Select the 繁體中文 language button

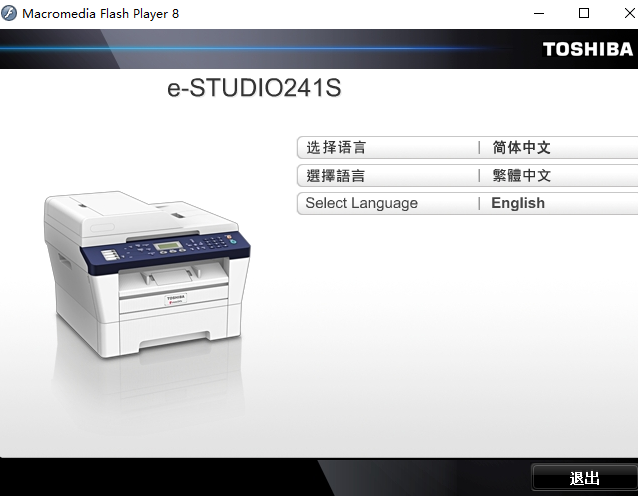coord(468,175)
